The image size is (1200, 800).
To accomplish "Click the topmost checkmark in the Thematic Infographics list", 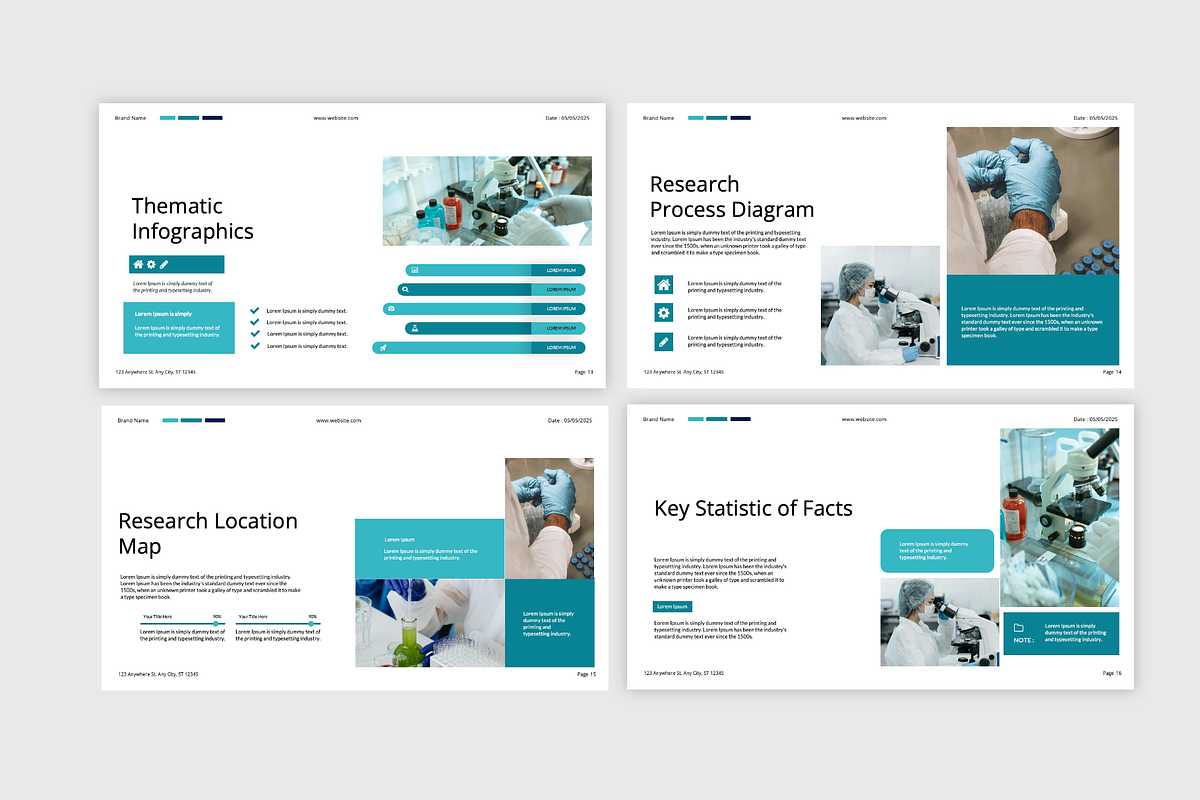I will [255, 311].
